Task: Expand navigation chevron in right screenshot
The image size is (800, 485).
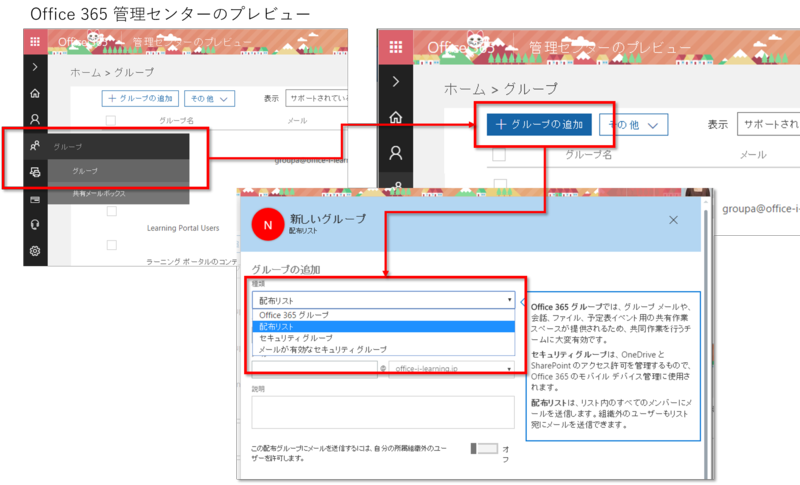Action: (396, 82)
